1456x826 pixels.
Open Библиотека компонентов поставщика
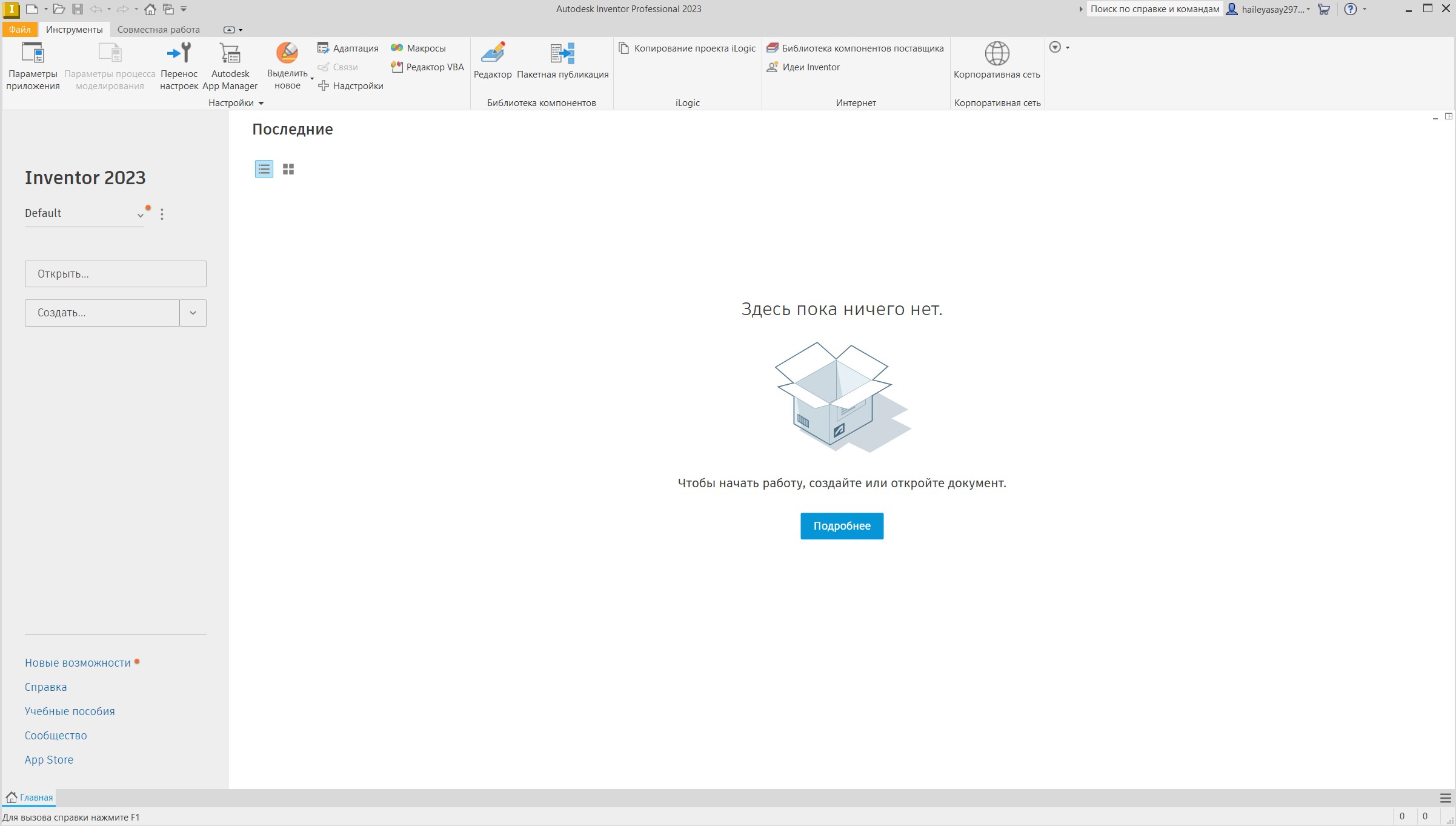pos(855,48)
